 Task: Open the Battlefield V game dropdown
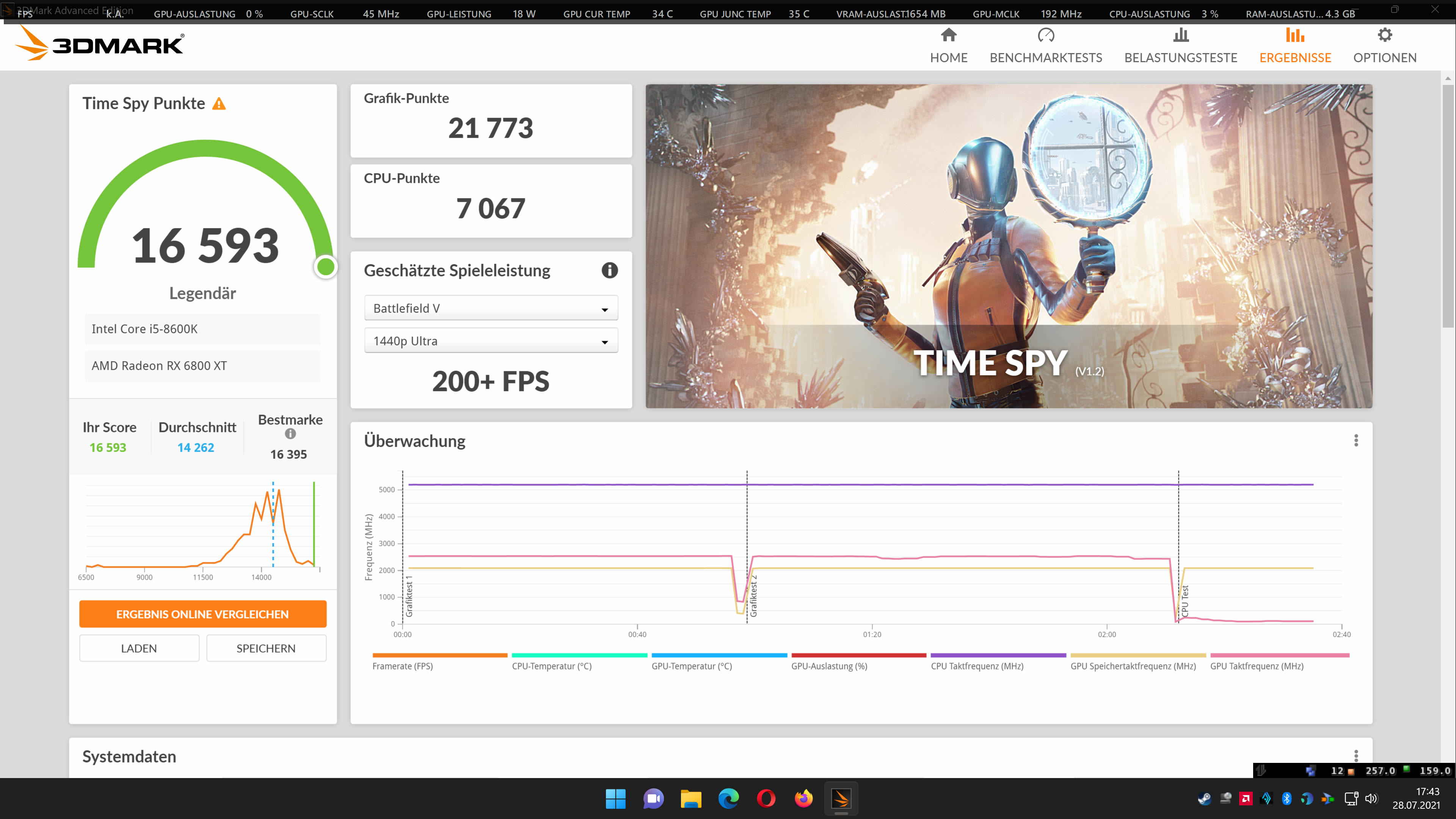coord(491,308)
